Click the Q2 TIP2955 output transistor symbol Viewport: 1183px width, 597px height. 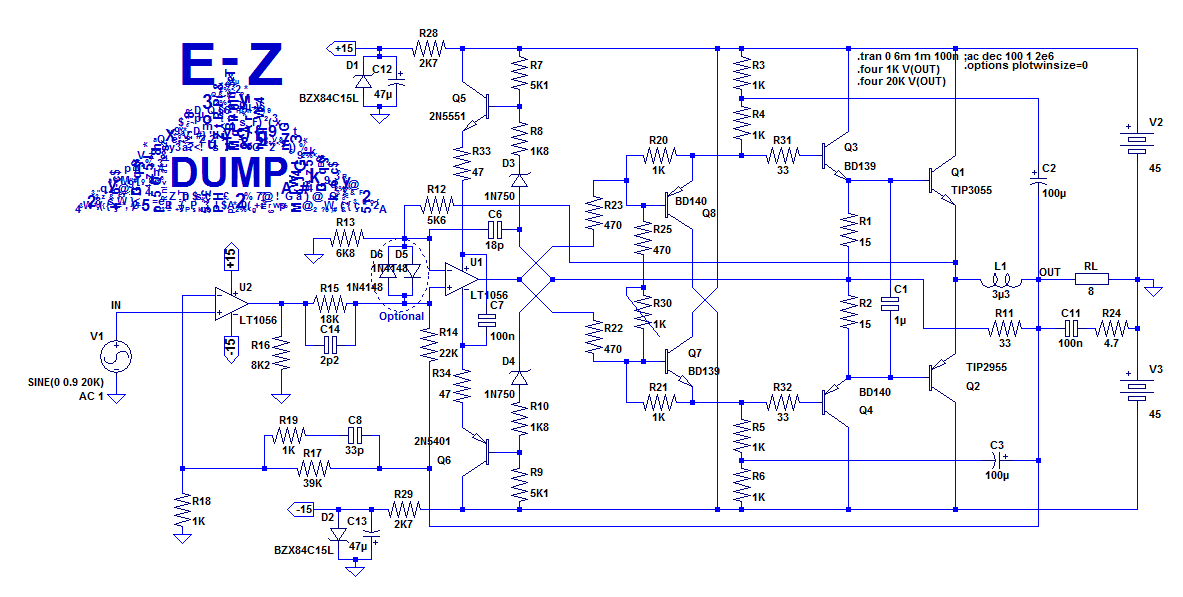(942, 376)
